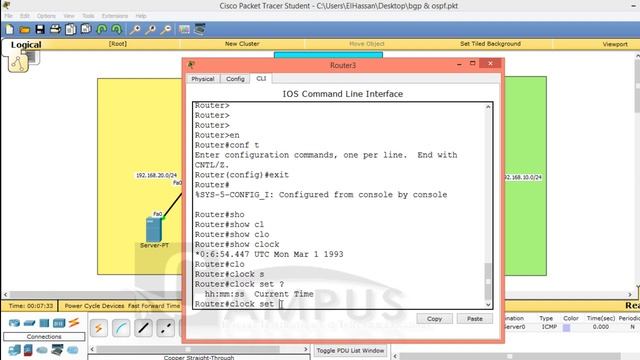
Task: Open the File menu
Action: (9, 16)
